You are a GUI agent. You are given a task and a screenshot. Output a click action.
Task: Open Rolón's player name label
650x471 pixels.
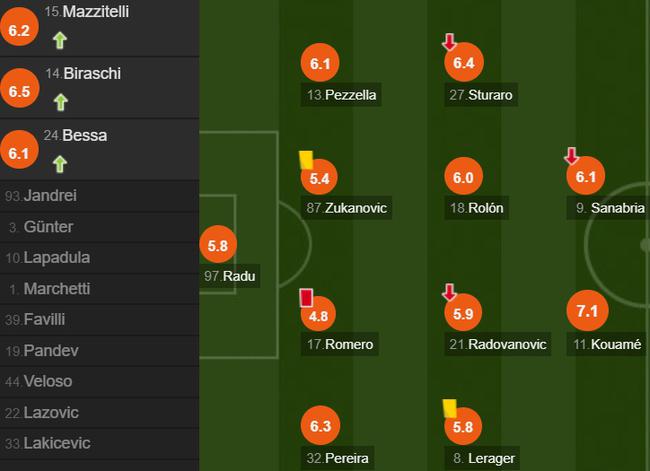(476, 208)
